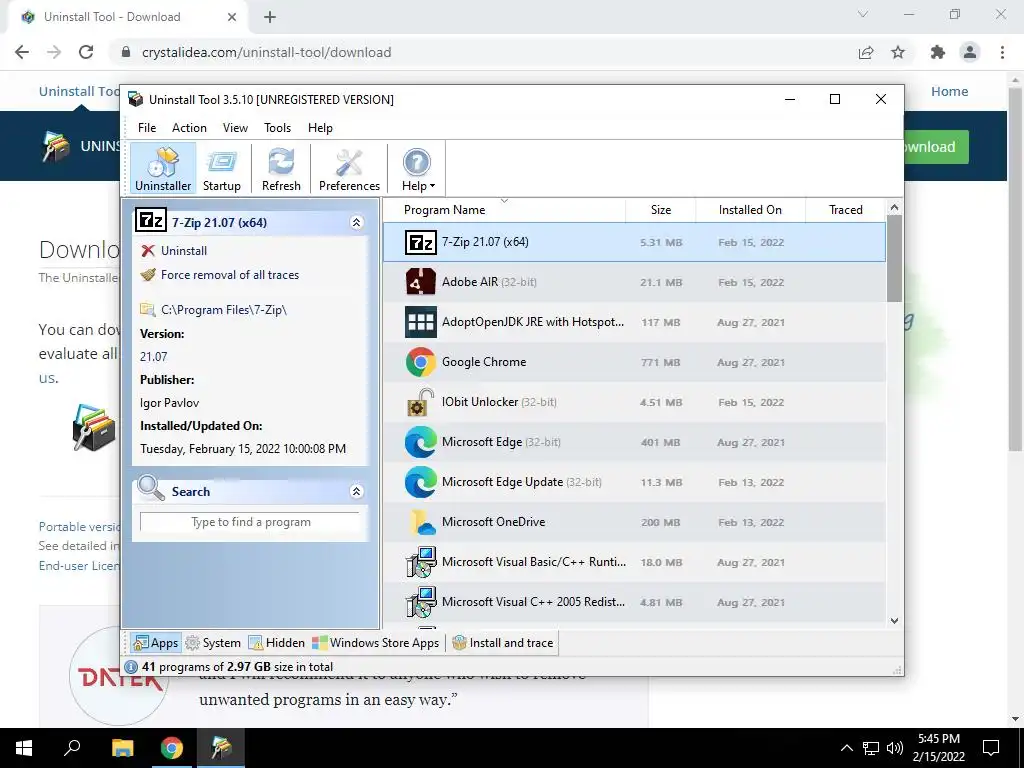Sort by Installed On column header
This screenshot has width=1024, height=768.
(750, 210)
